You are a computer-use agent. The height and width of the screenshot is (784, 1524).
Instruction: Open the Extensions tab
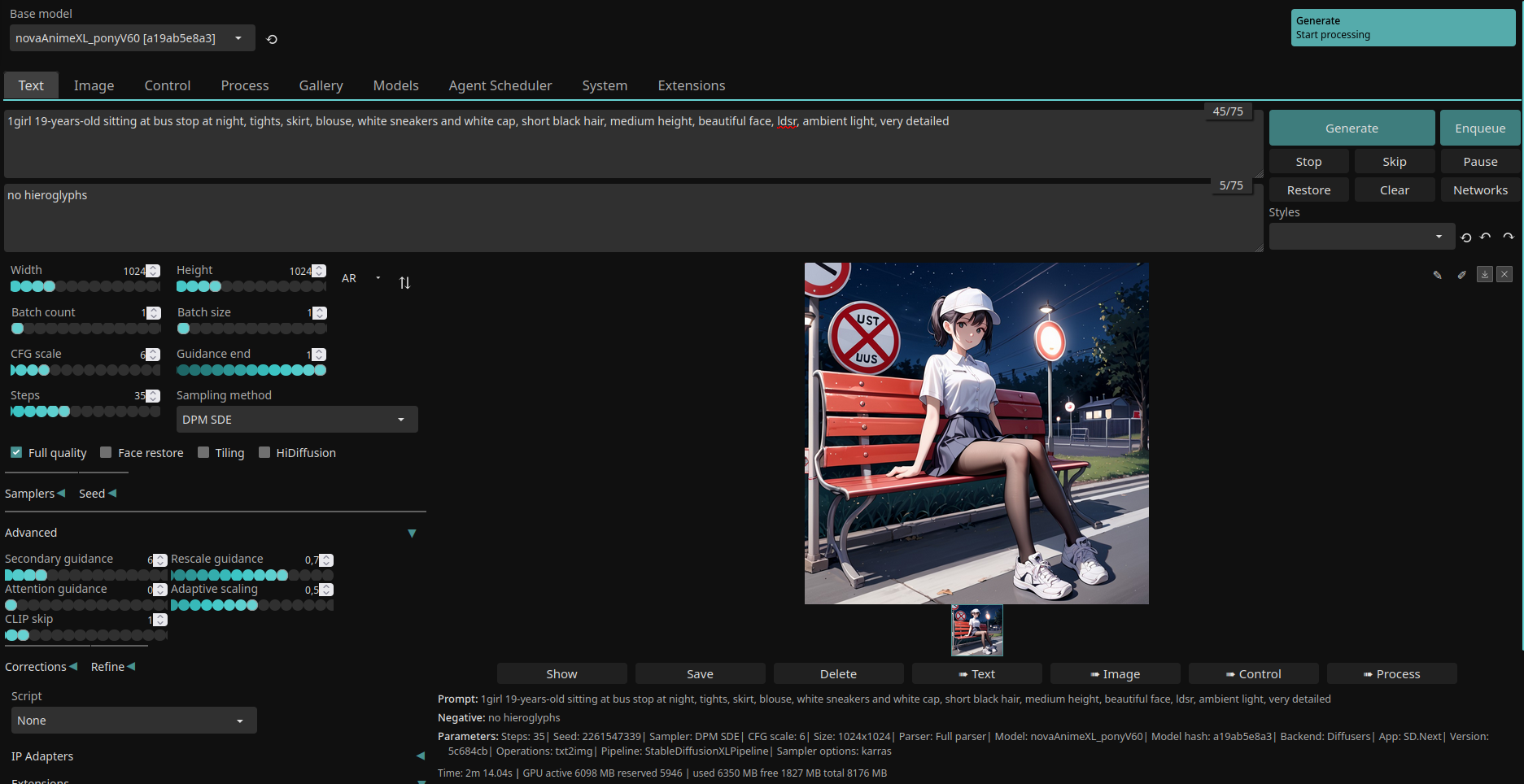(691, 85)
